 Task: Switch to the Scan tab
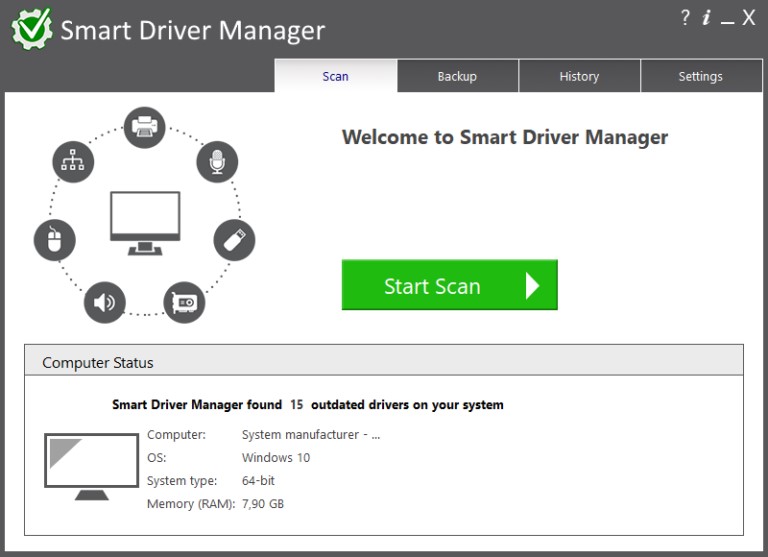click(336, 76)
